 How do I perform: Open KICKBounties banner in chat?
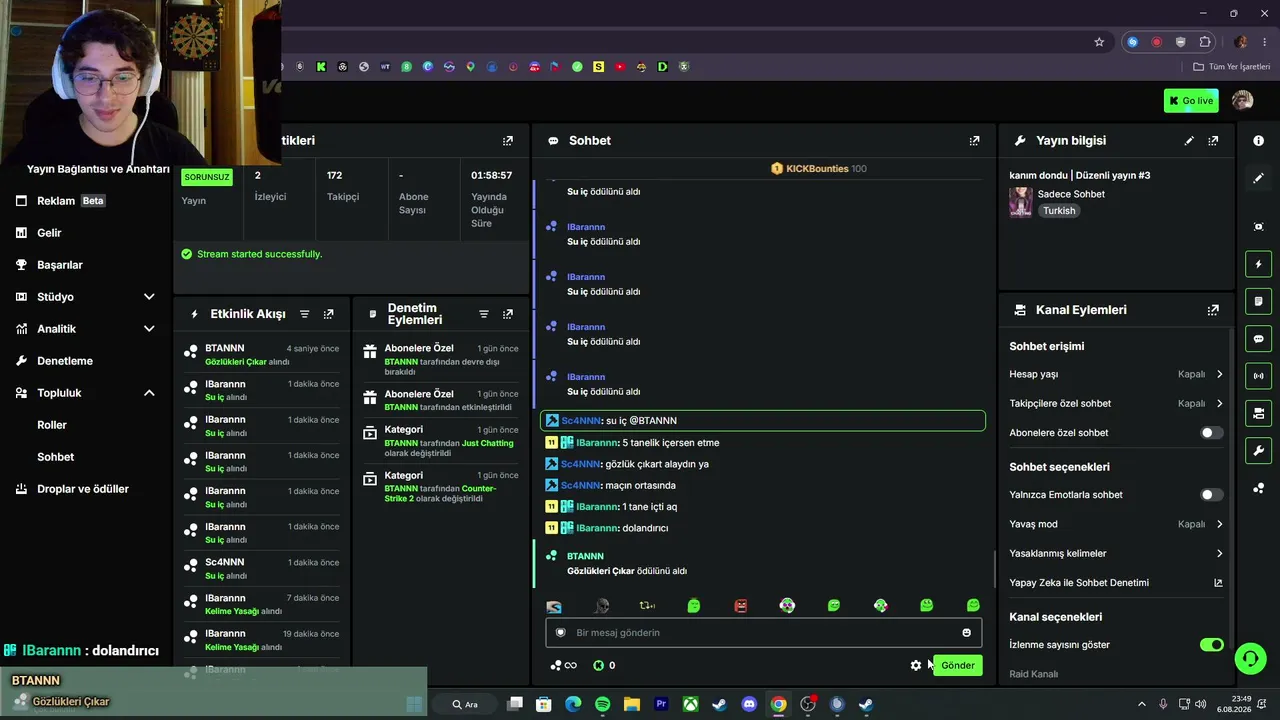[x=818, y=169]
